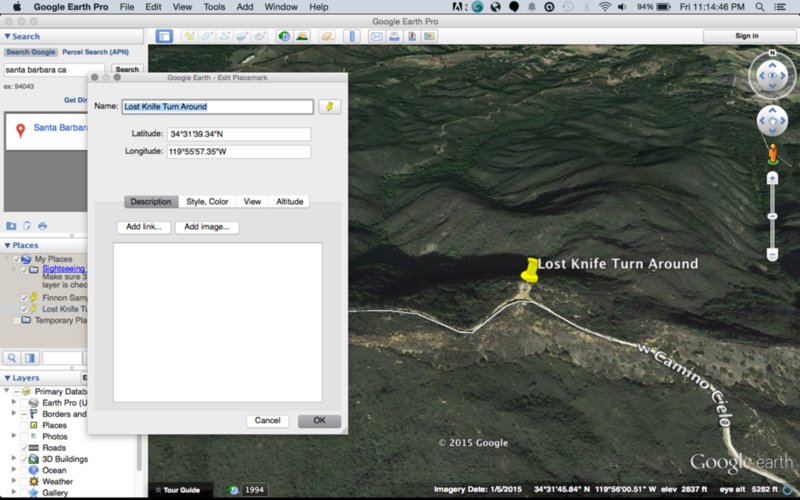This screenshot has height=500, width=800.
Task: Expand the Photos layer node
Action: point(14,436)
